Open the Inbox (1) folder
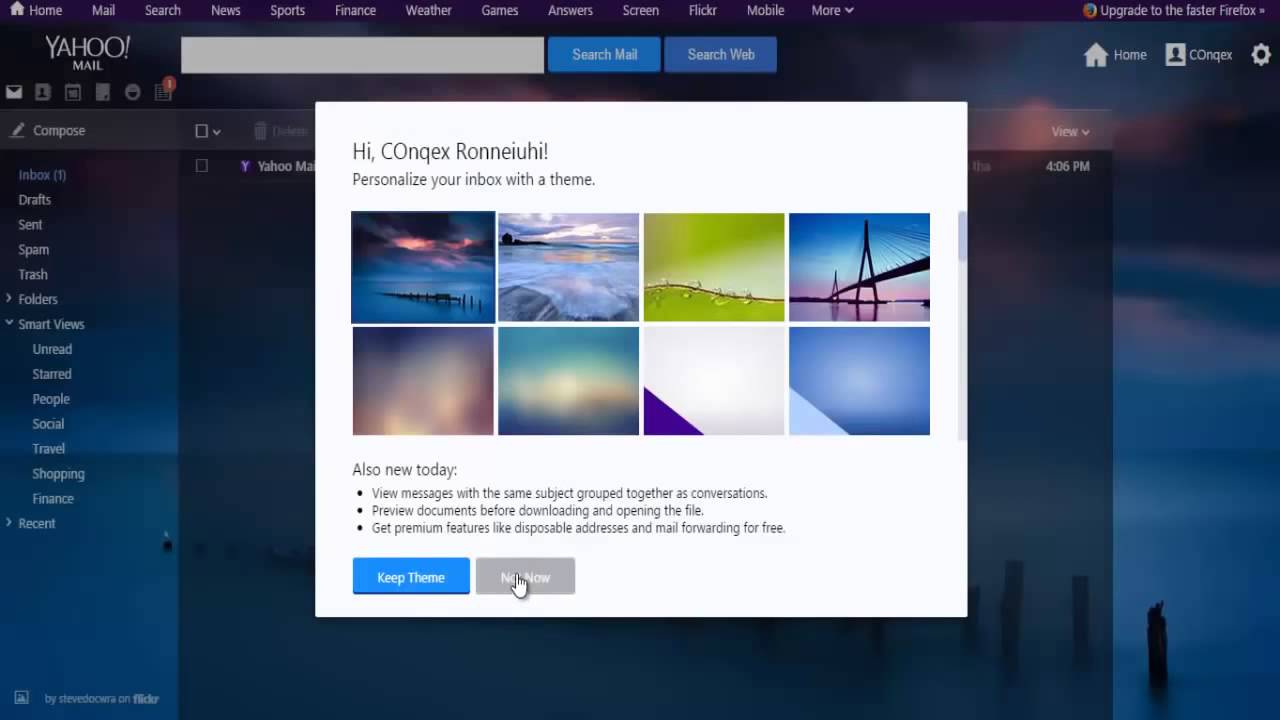This screenshot has height=720, width=1280. click(42, 175)
